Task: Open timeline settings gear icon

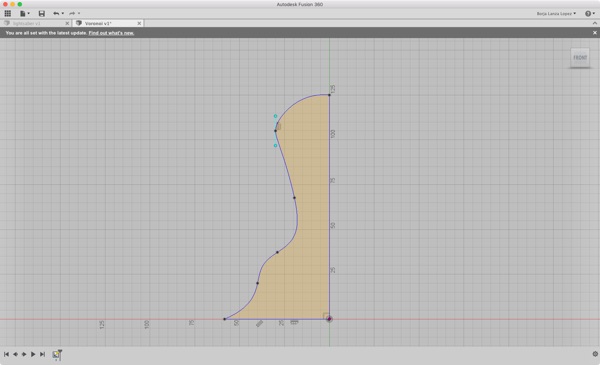Action: (595, 354)
